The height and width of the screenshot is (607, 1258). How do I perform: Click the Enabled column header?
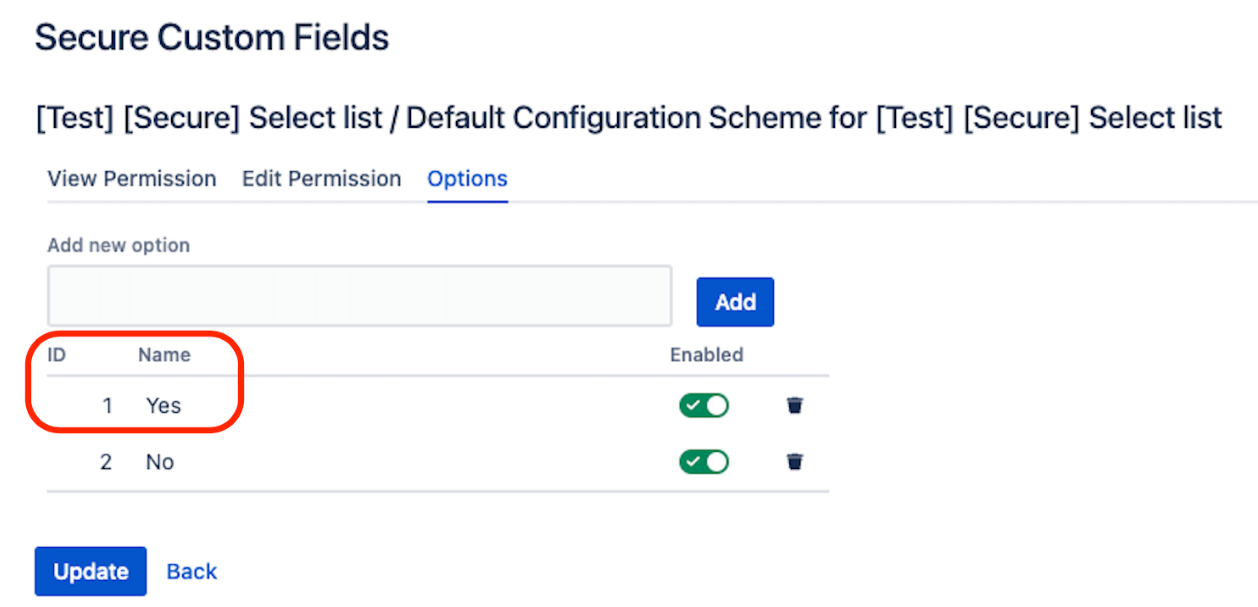(x=706, y=355)
